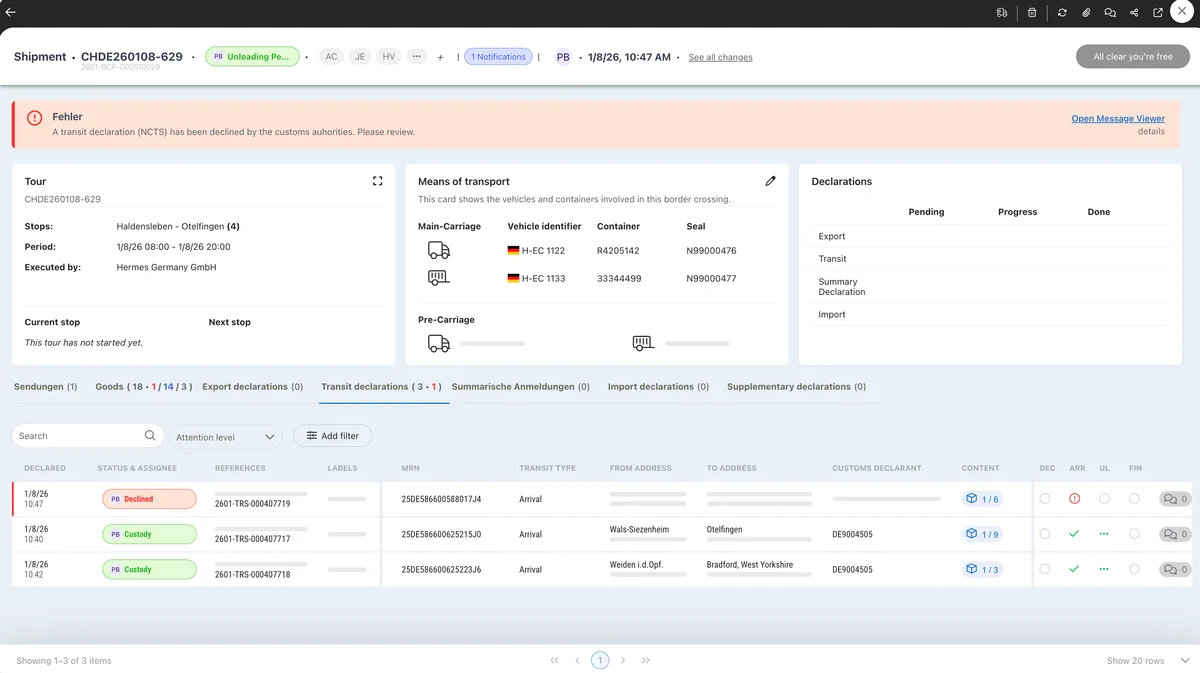The image size is (1200, 673).
Task: Open comments bubble on the Declined row
Action: [1174, 499]
